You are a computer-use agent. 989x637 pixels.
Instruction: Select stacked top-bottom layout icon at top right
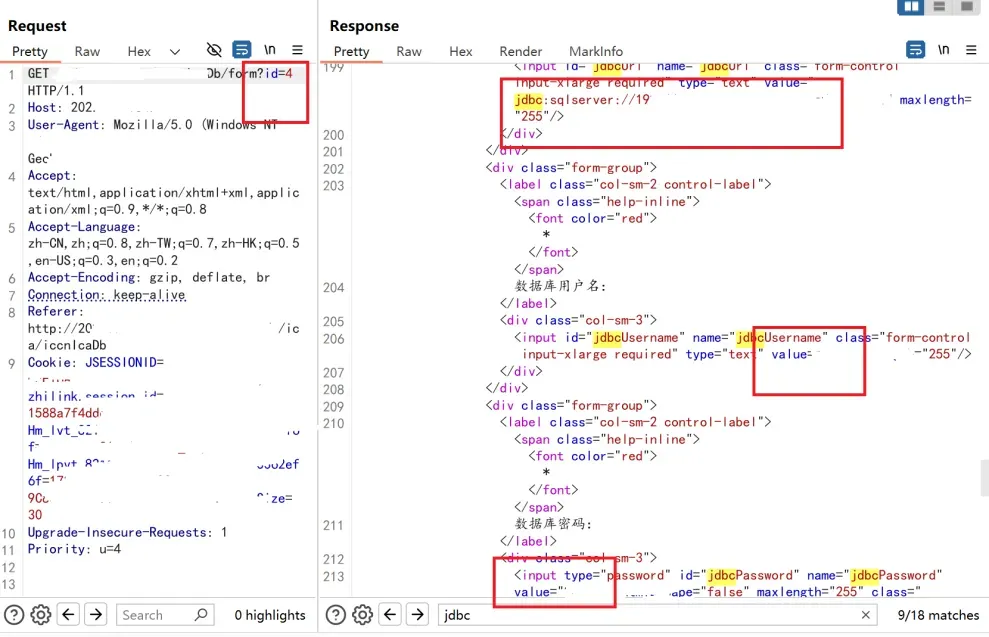click(x=939, y=7)
